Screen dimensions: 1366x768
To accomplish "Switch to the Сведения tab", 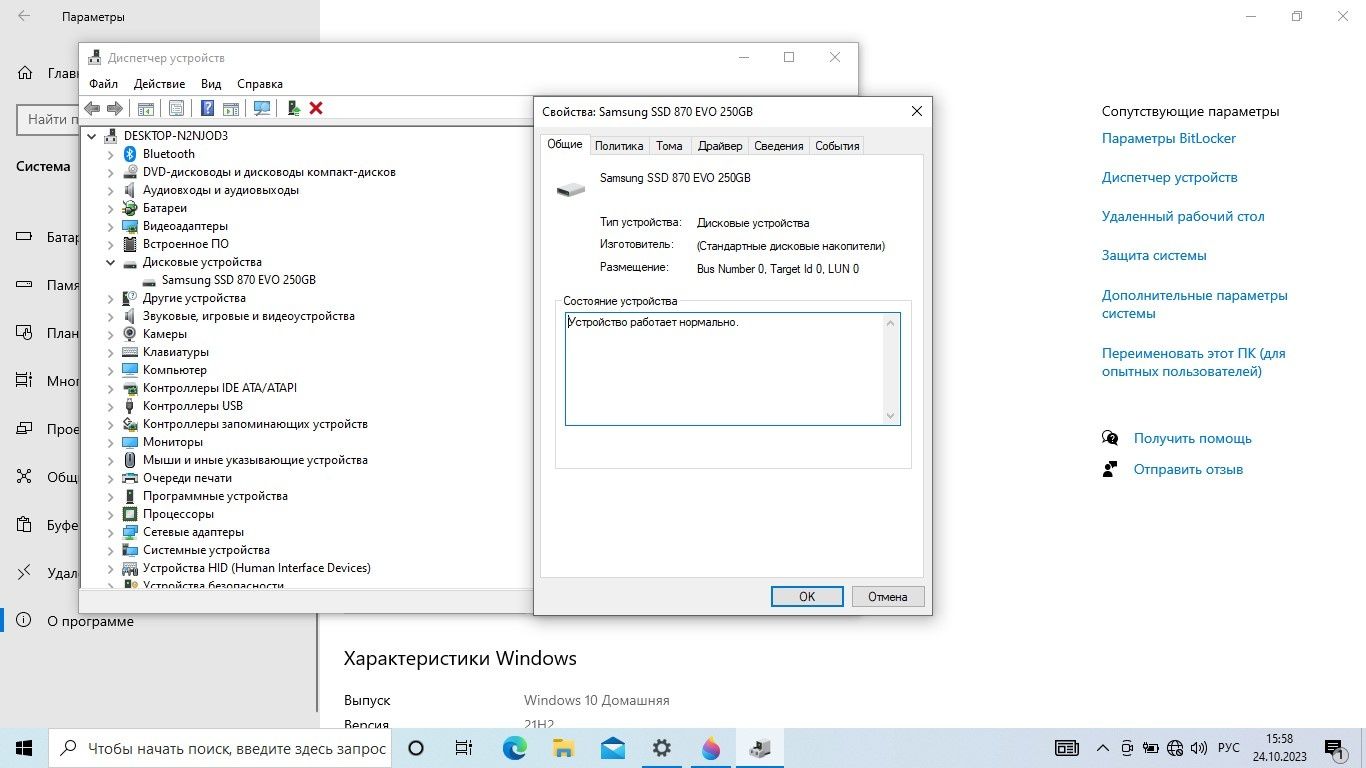I will [779, 146].
